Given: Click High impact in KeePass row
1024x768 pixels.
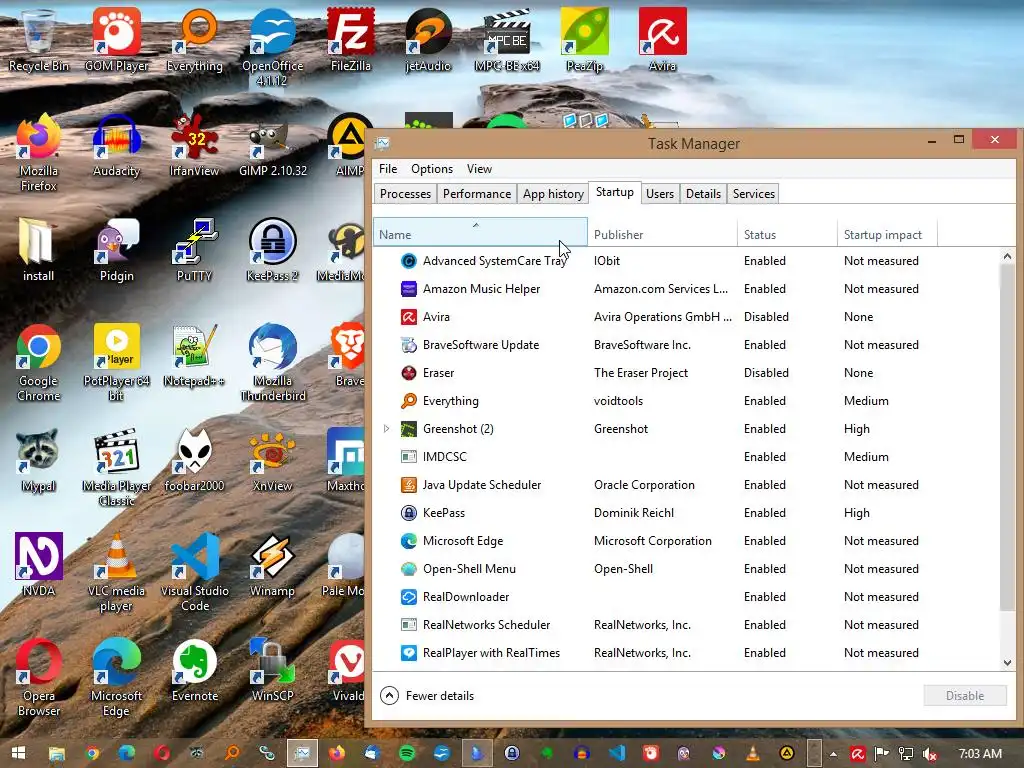Looking at the screenshot, I should click(857, 513).
